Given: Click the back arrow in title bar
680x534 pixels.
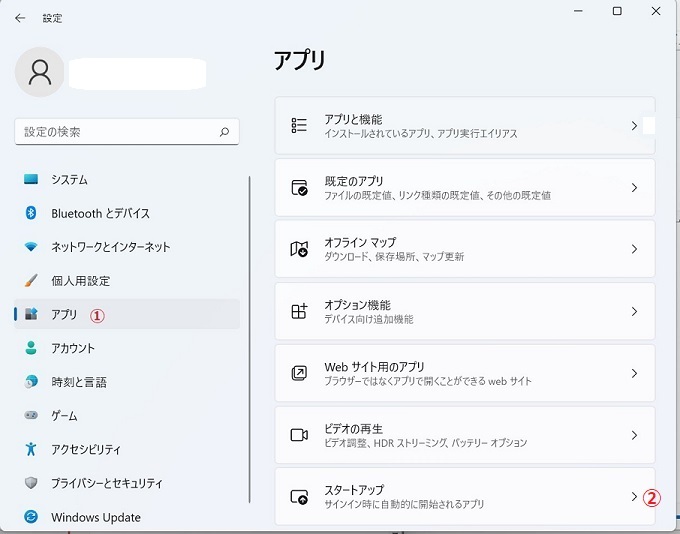Looking at the screenshot, I should (20, 18).
